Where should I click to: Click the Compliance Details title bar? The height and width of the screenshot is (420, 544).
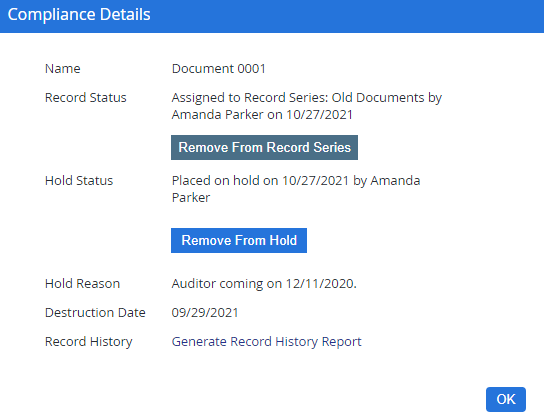[x=272, y=16]
